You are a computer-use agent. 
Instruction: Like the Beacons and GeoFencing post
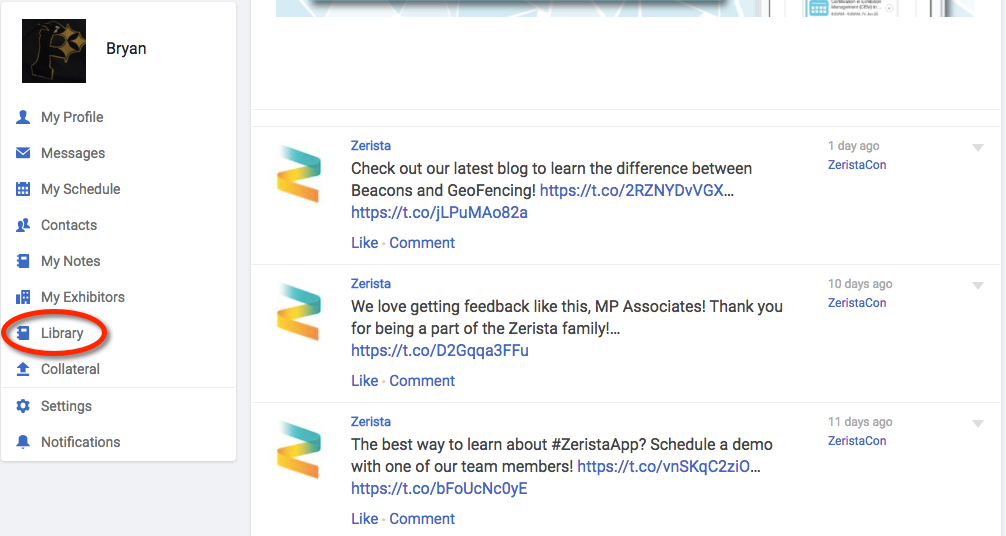click(x=364, y=243)
